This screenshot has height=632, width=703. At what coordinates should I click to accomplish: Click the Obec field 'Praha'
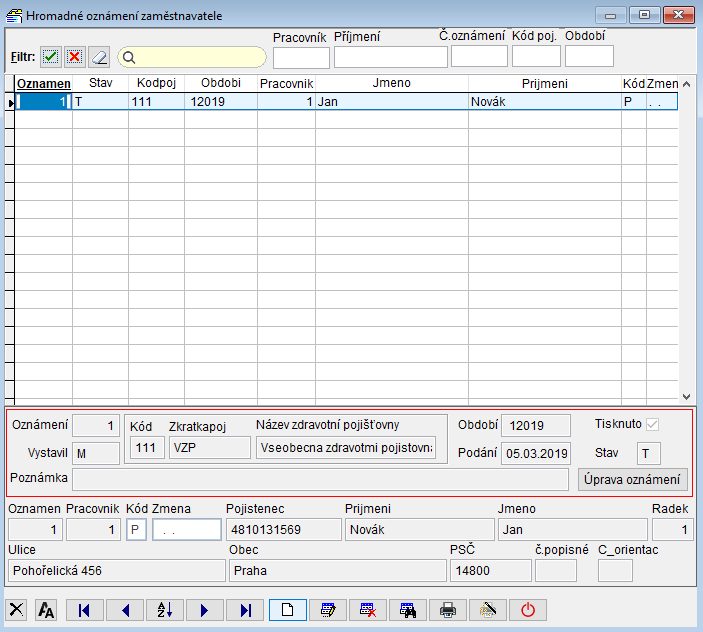338,571
